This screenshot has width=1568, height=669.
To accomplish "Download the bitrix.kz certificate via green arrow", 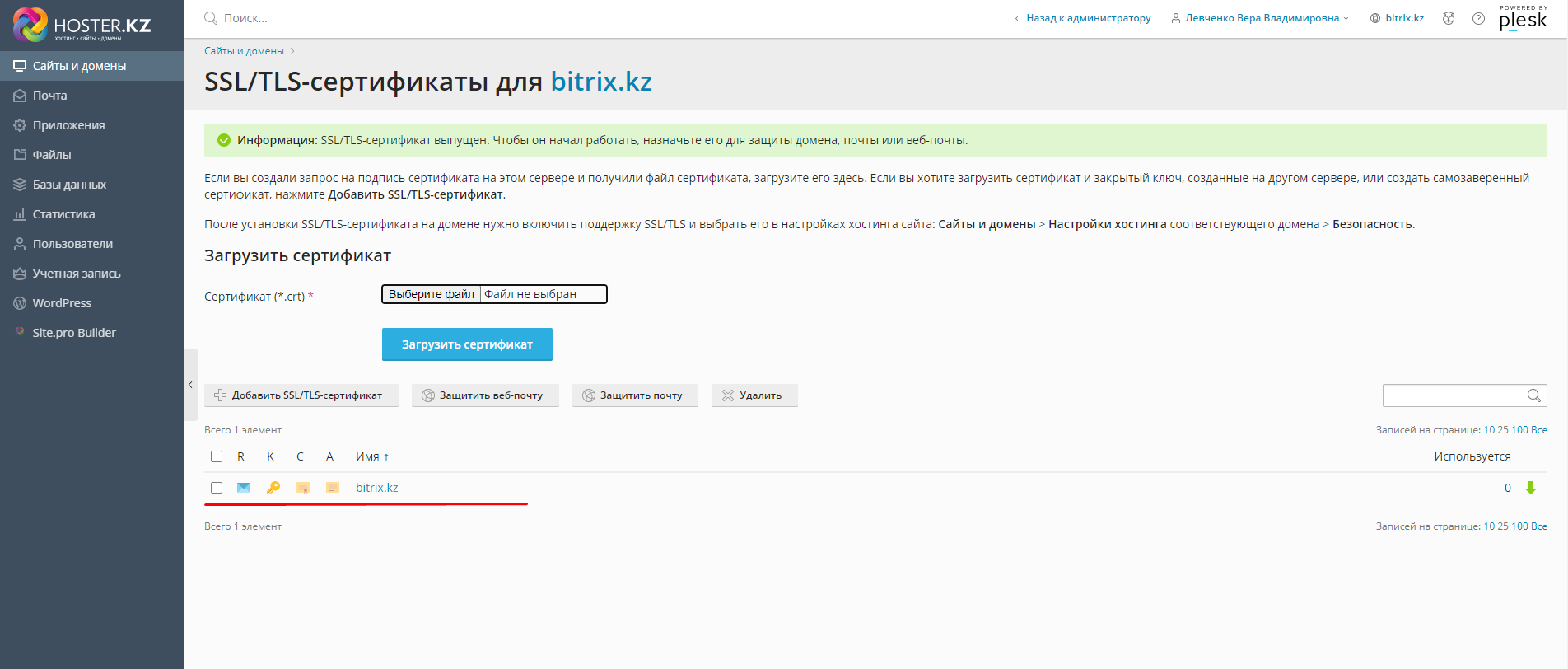I will pos(1531,488).
